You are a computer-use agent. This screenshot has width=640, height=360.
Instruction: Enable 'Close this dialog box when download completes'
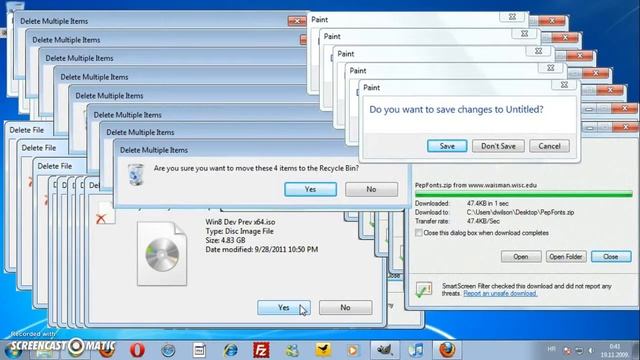pos(418,233)
